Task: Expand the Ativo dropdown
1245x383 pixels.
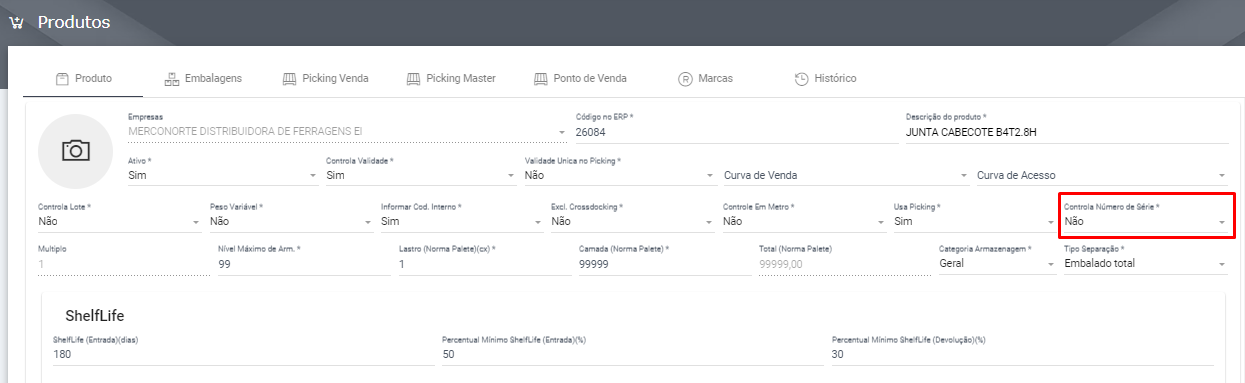Action: tap(224, 174)
